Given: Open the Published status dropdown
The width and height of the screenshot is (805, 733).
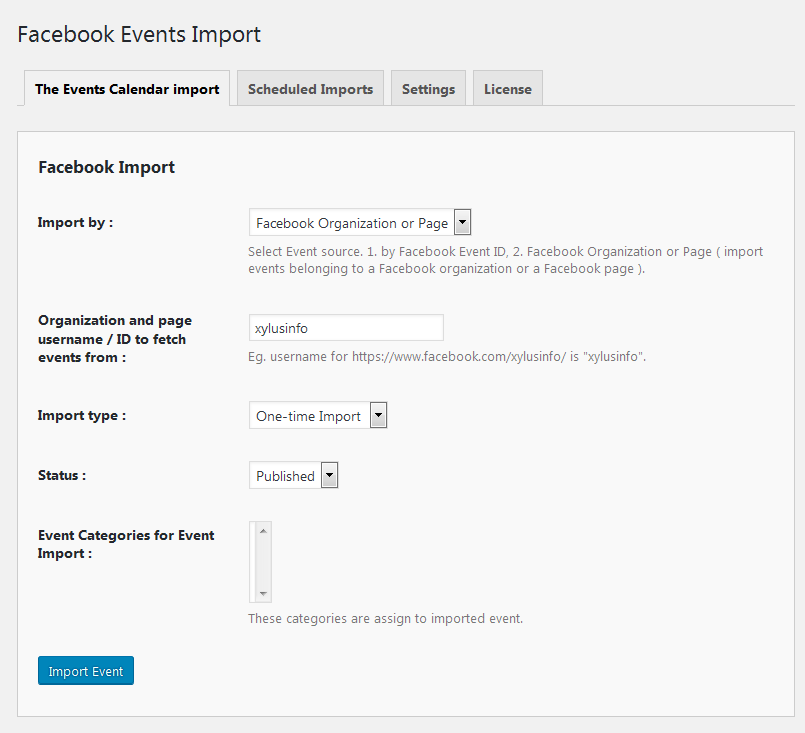Looking at the screenshot, I should point(294,476).
